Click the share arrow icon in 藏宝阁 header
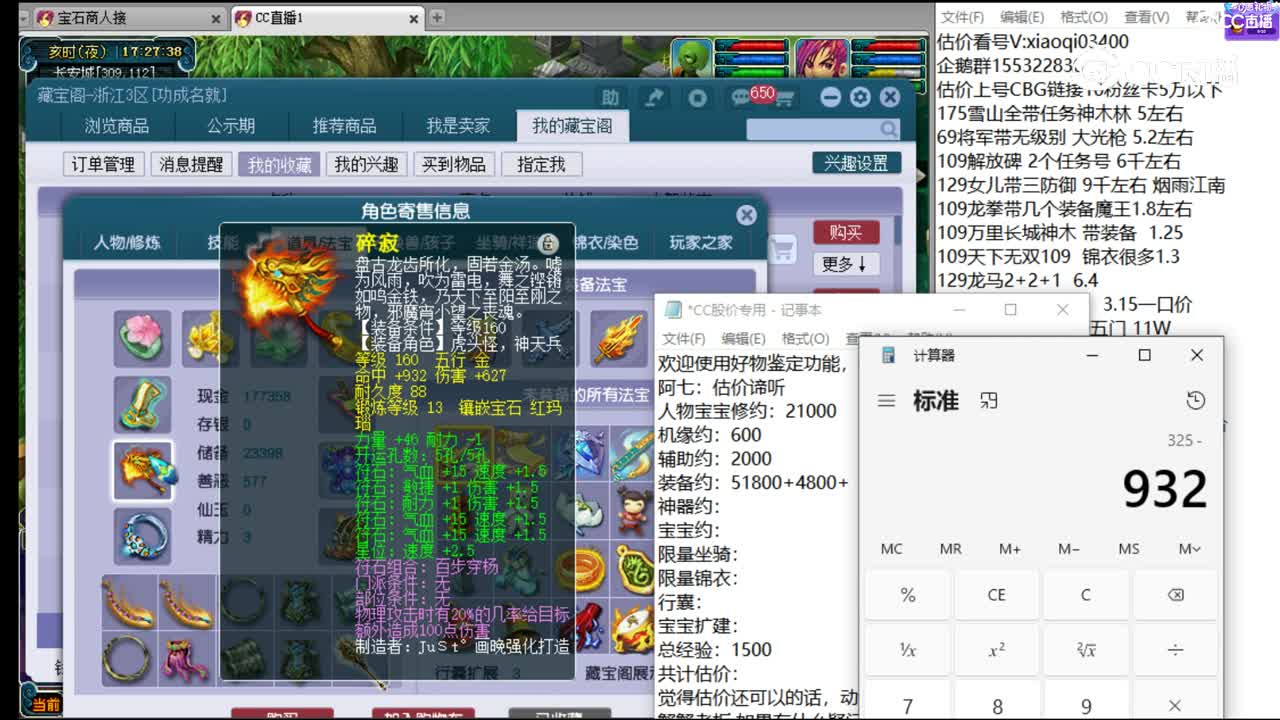 (654, 97)
